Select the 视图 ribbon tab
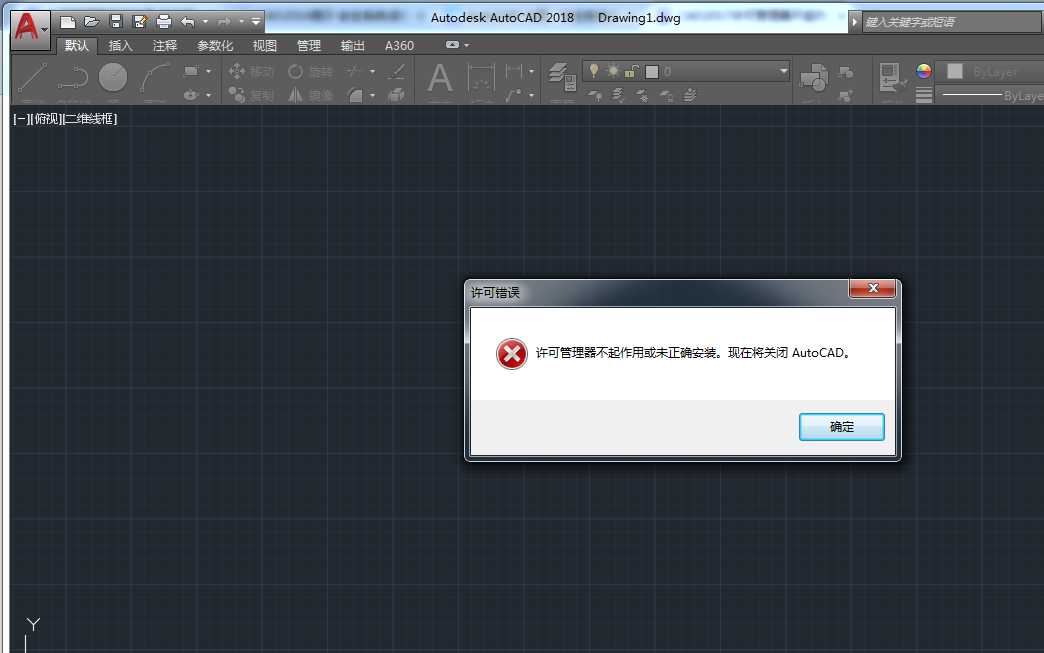The height and width of the screenshot is (653, 1044). coord(264,45)
